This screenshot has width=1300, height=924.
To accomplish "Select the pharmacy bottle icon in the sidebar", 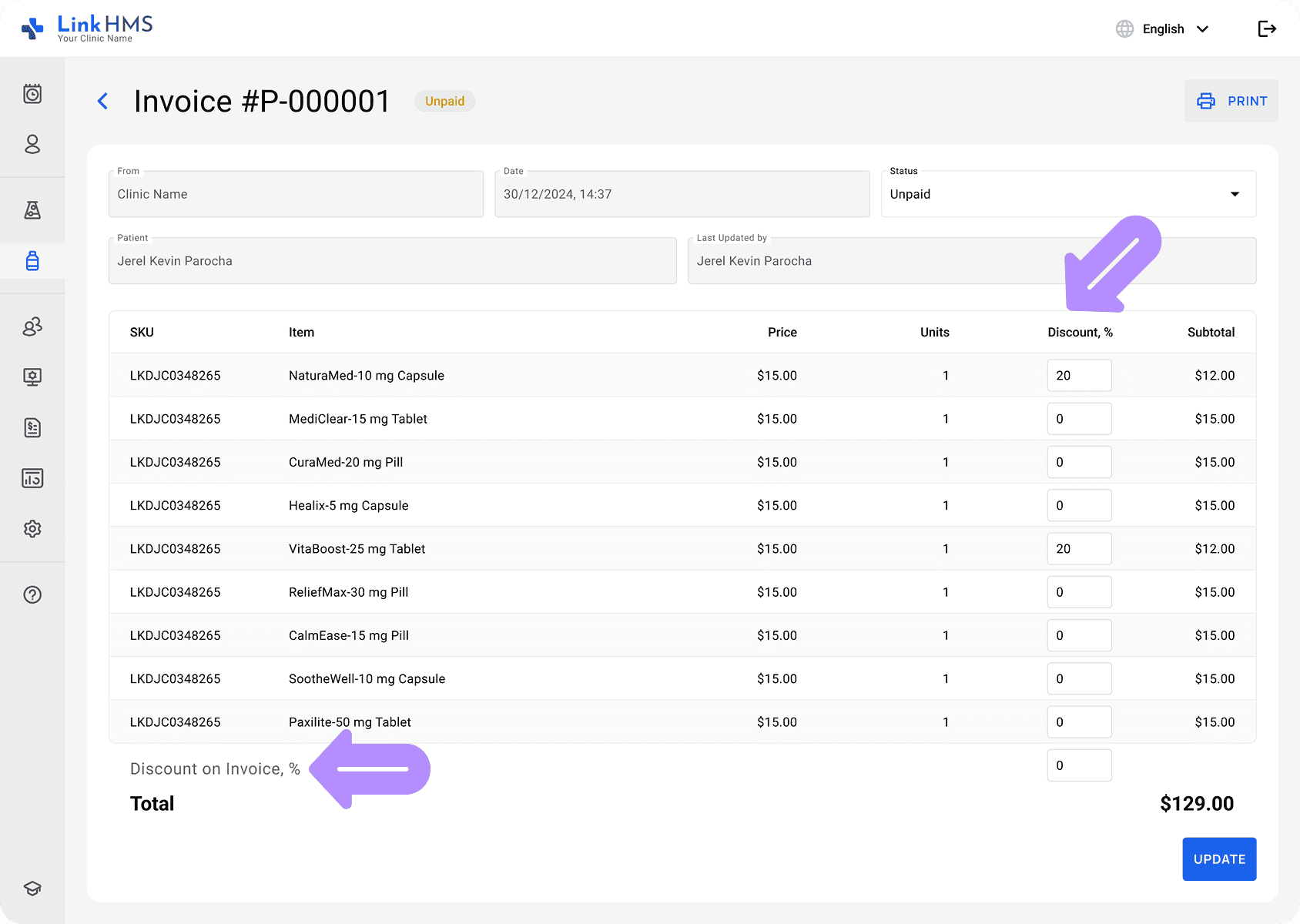I will (x=32, y=261).
